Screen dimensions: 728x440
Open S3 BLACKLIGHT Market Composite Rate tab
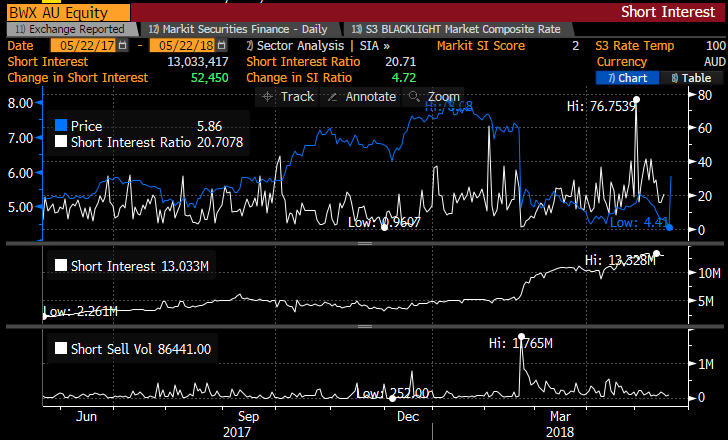pos(458,29)
